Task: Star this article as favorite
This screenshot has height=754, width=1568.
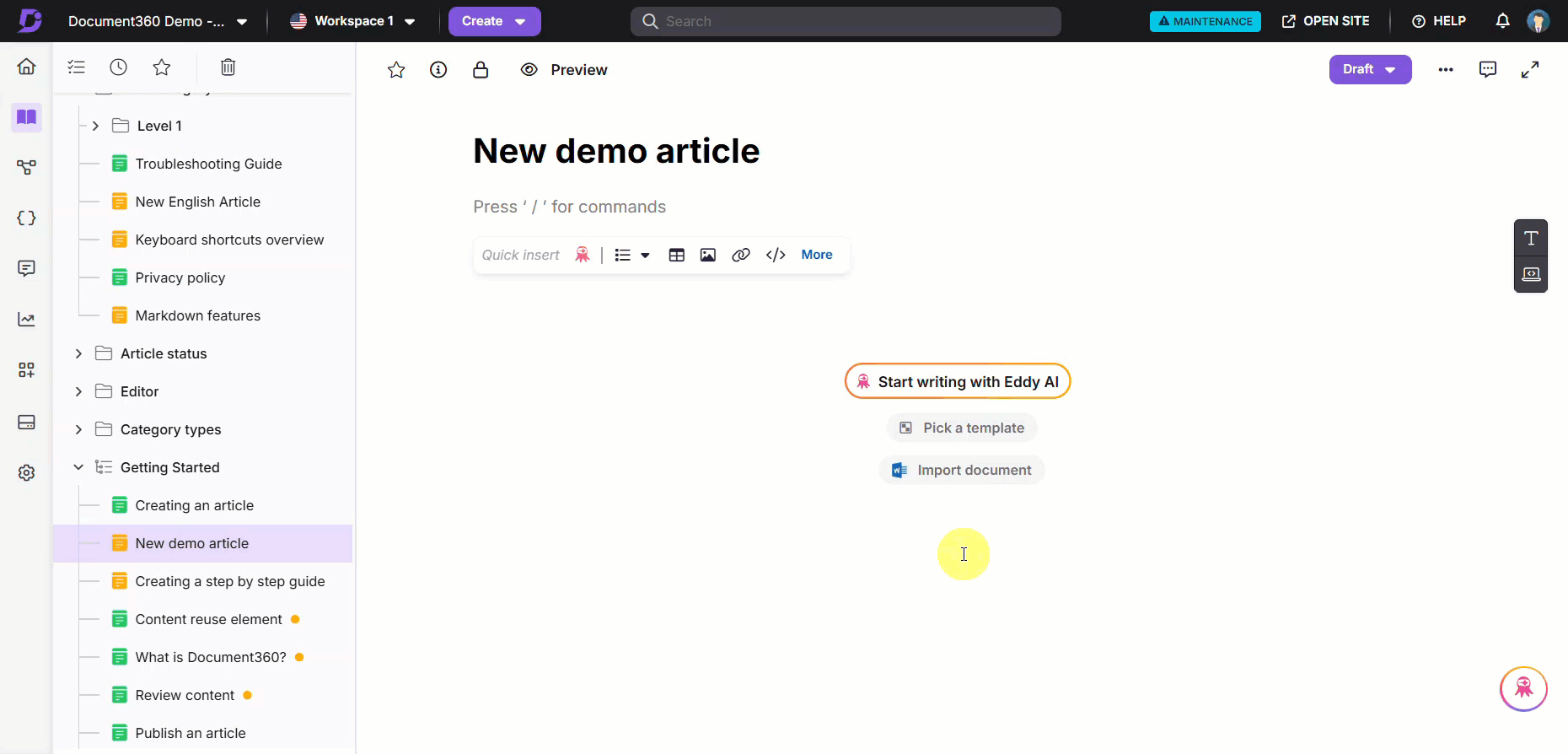Action: (396, 70)
